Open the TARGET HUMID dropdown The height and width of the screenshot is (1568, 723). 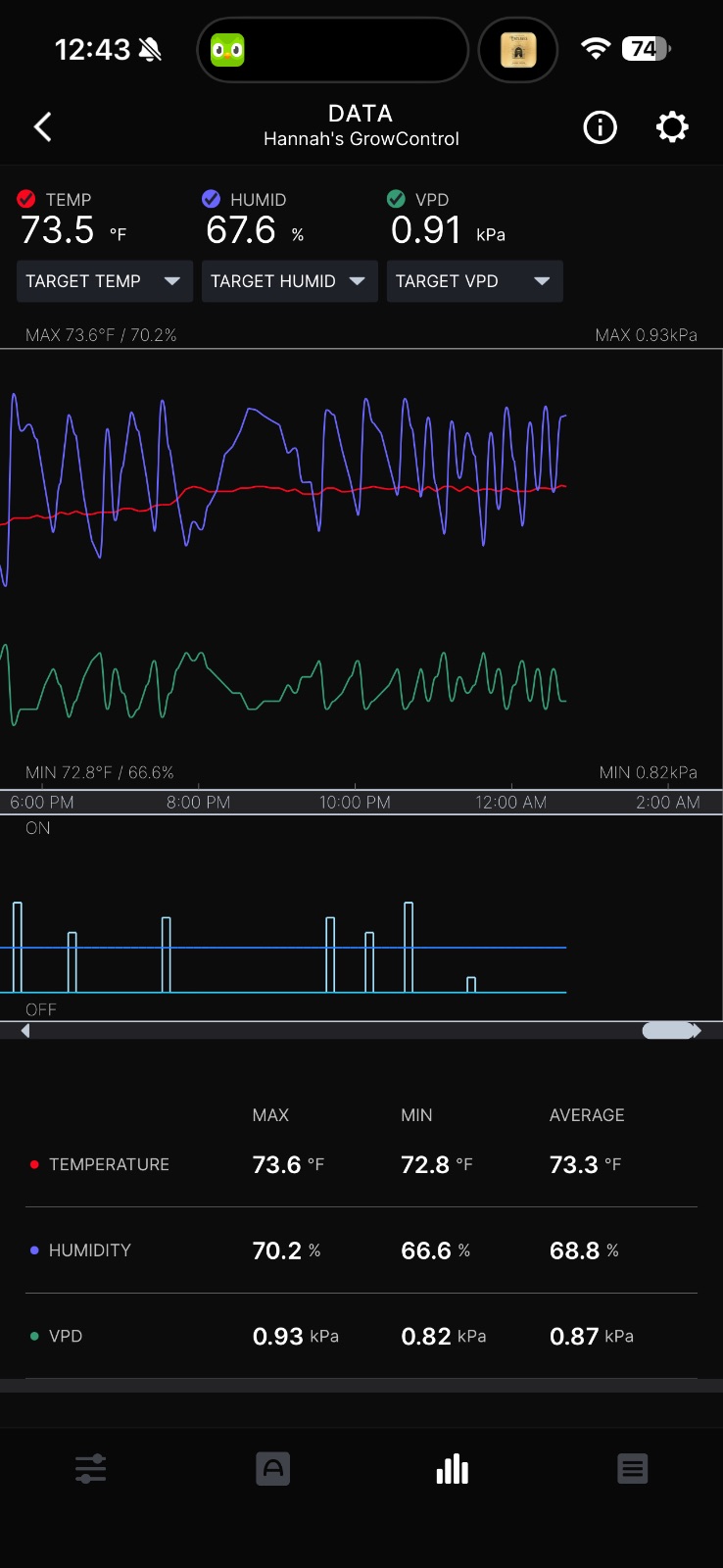[x=289, y=281]
